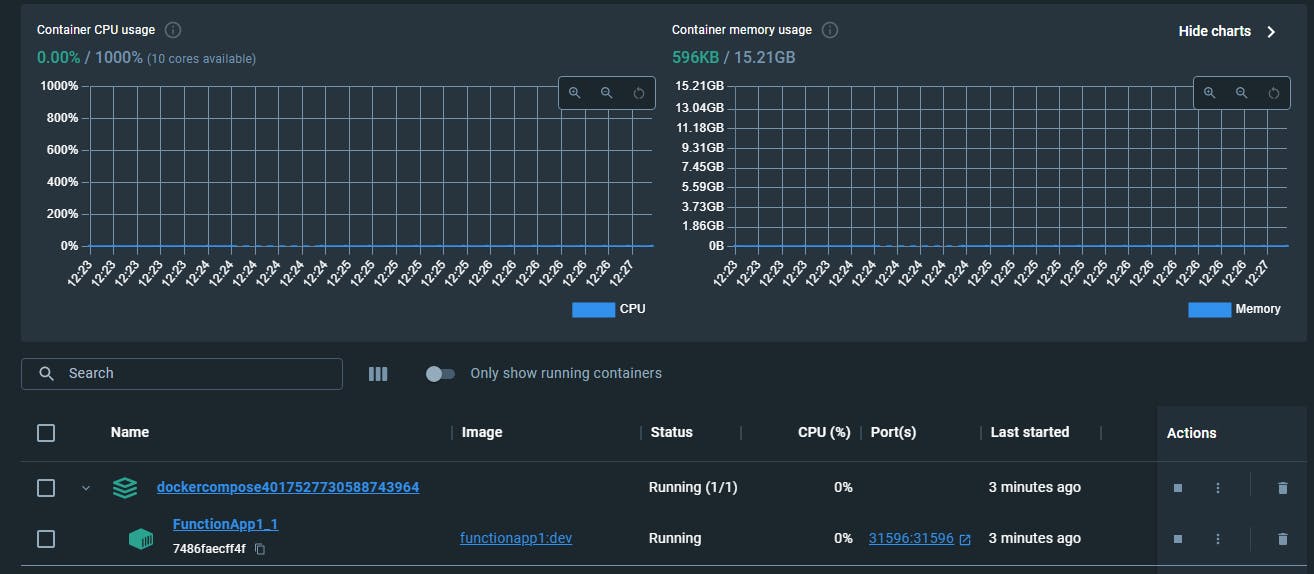The width and height of the screenshot is (1314, 574).
Task: Open more actions for dockercompose stack
Action: 1218,488
